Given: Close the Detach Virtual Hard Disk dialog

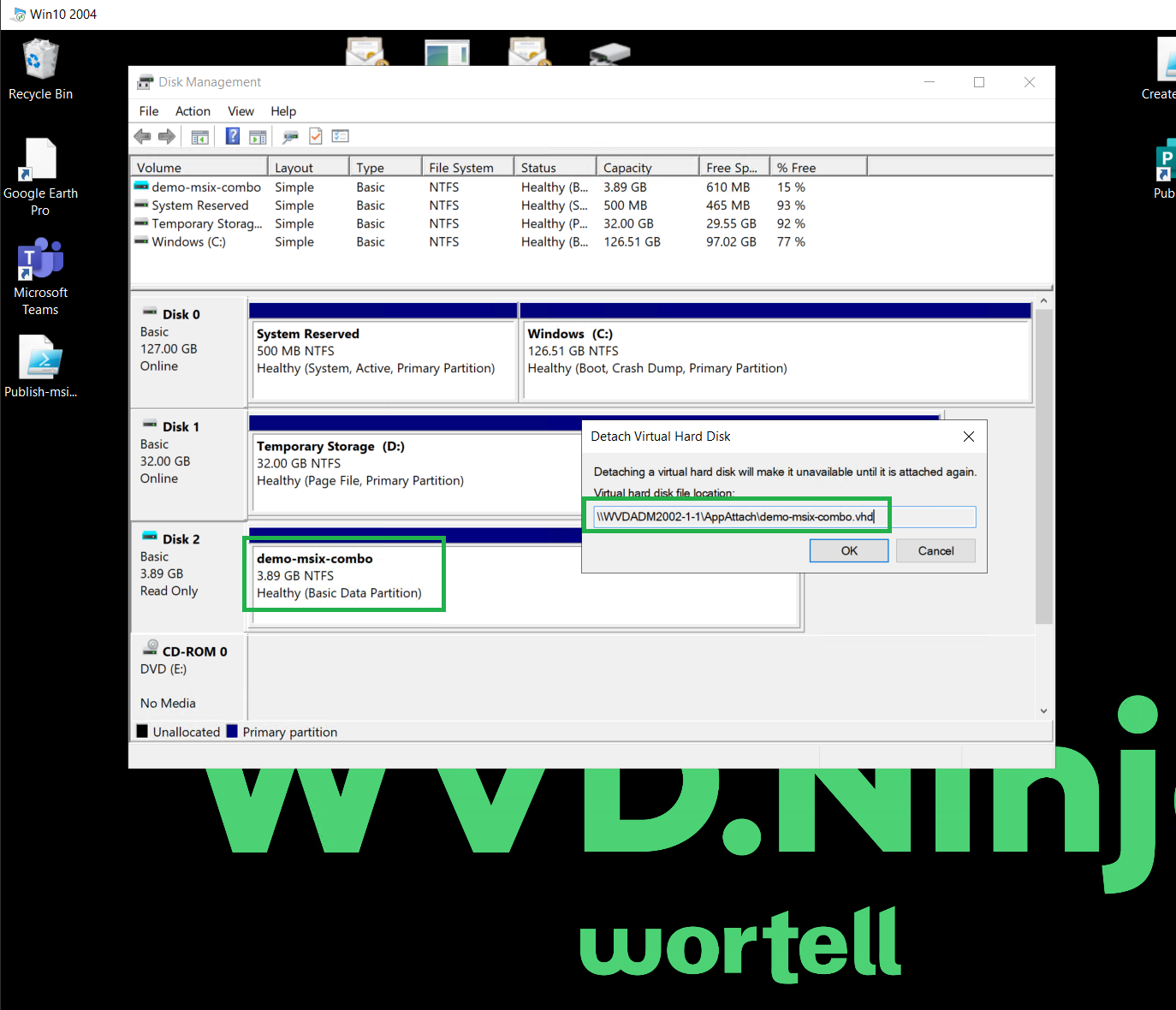Looking at the screenshot, I should (969, 437).
